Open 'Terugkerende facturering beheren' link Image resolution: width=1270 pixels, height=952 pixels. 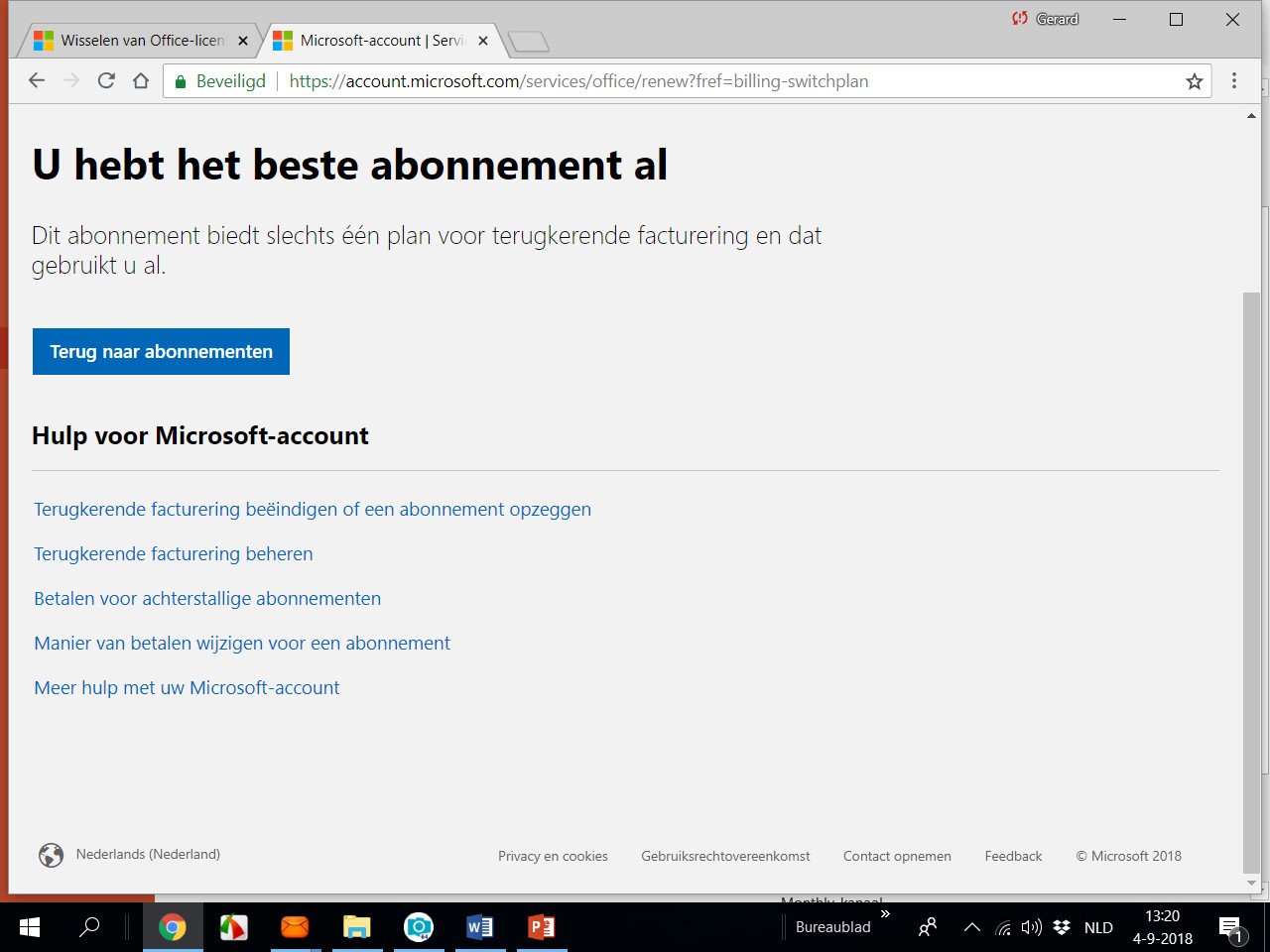[x=174, y=554]
